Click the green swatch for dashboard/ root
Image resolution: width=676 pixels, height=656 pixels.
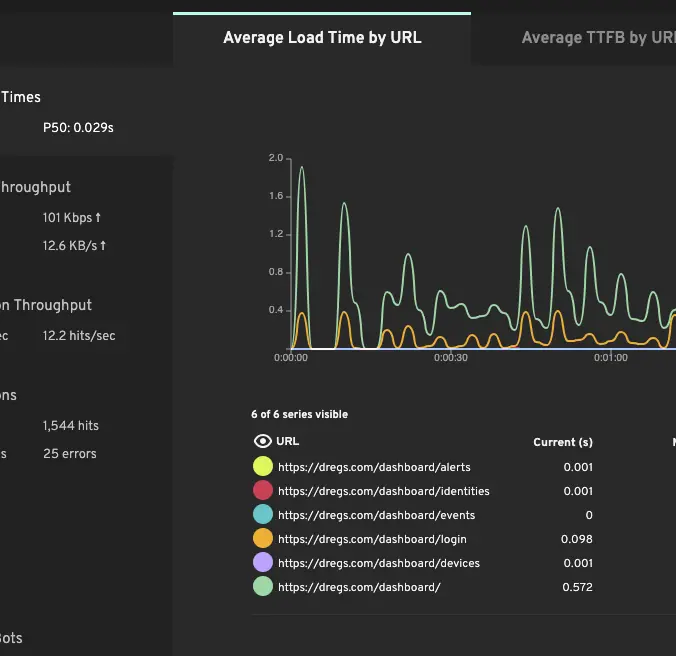(263, 587)
